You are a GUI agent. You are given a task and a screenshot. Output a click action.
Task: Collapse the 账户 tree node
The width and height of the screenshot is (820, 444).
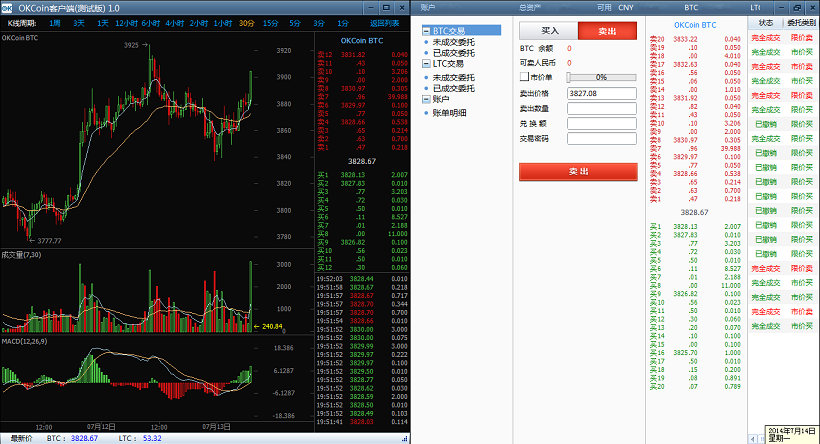425,100
